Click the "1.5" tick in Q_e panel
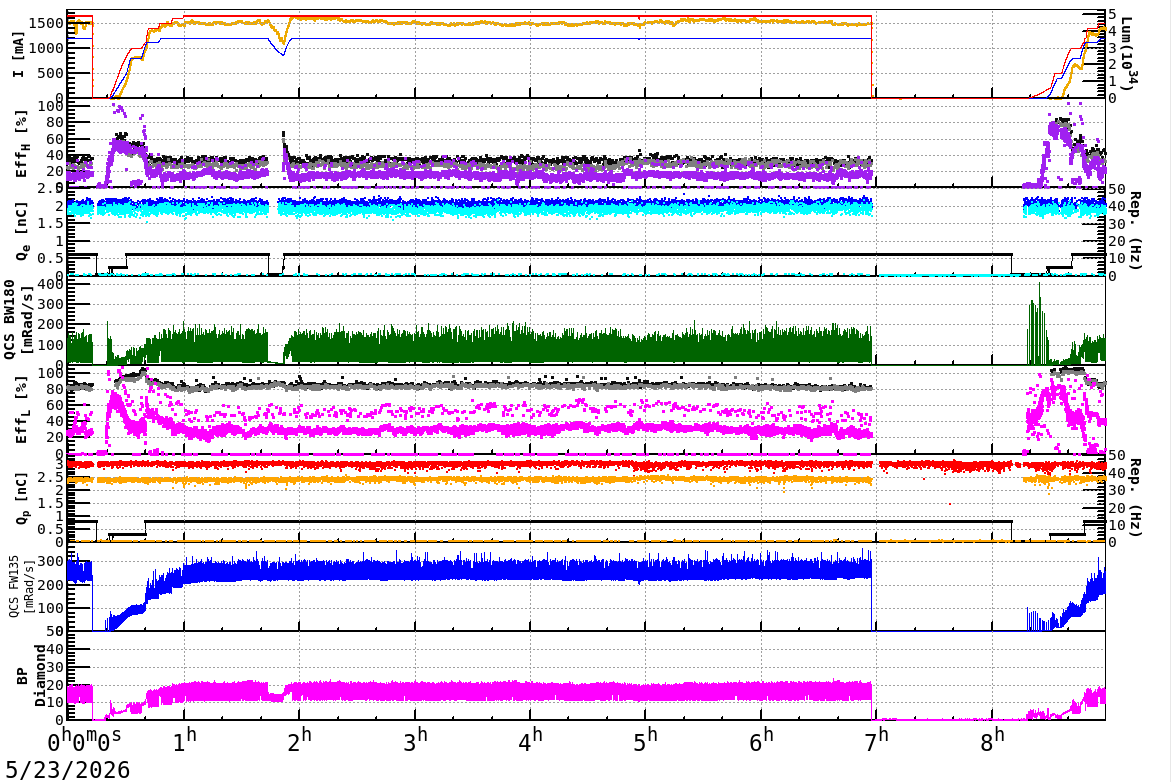 (51, 224)
